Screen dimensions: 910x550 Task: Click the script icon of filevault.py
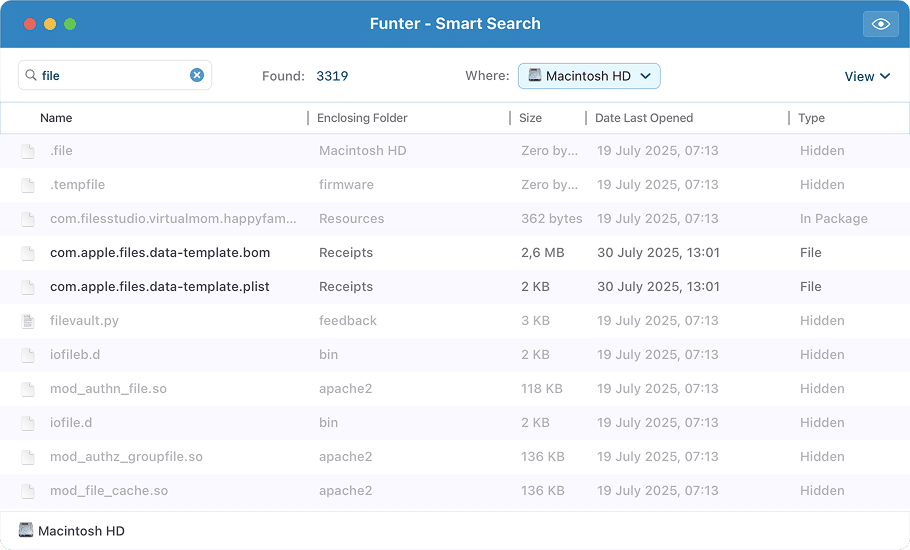[x=28, y=321]
